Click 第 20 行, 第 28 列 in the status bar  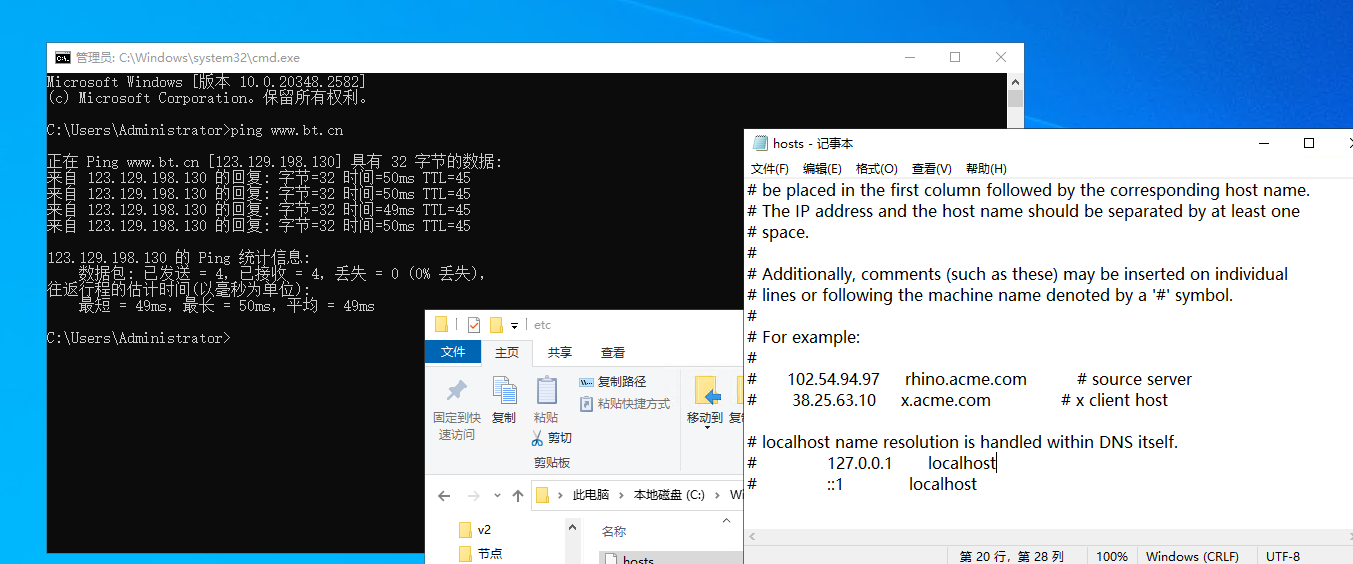1011,556
